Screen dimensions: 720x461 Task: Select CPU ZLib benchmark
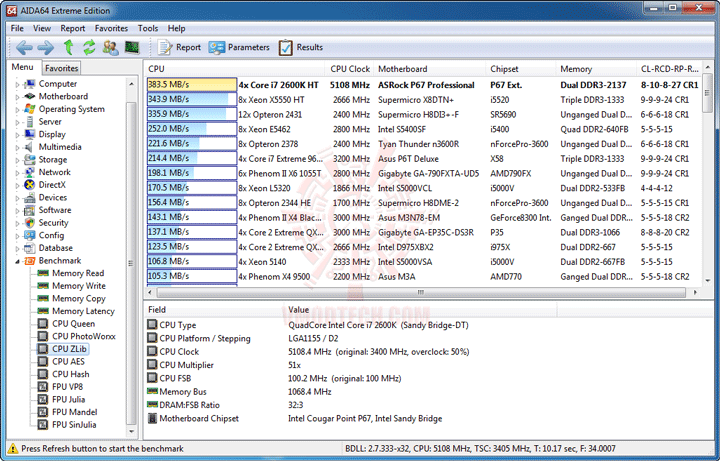tap(69, 349)
